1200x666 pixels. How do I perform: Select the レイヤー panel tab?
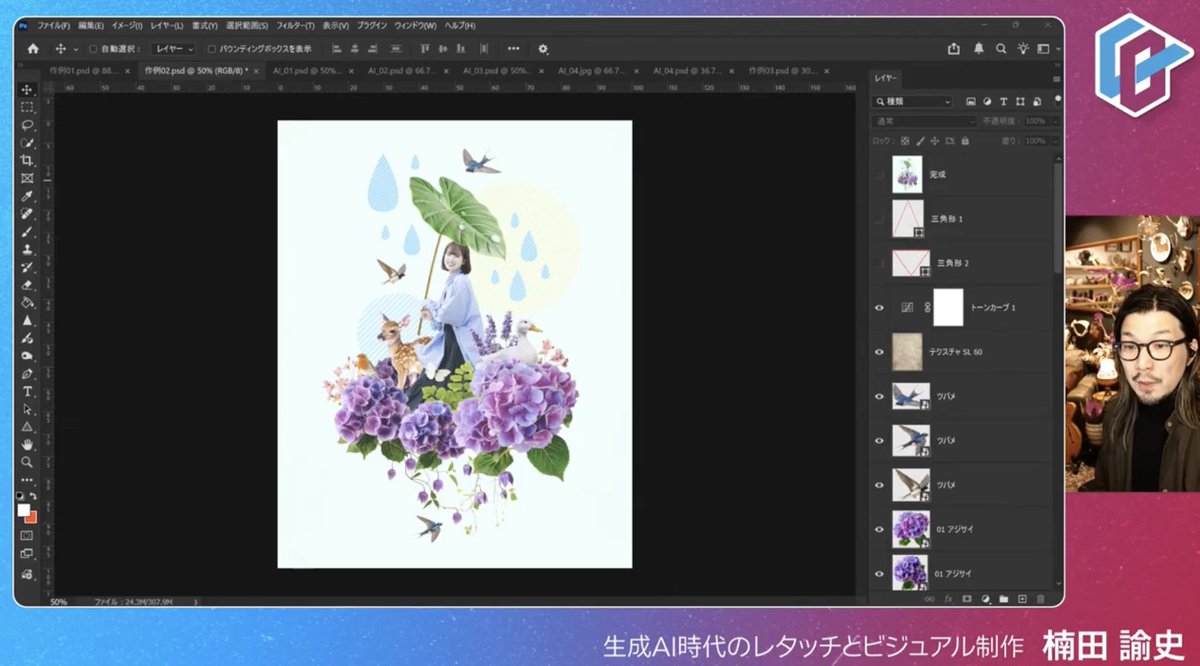point(887,78)
